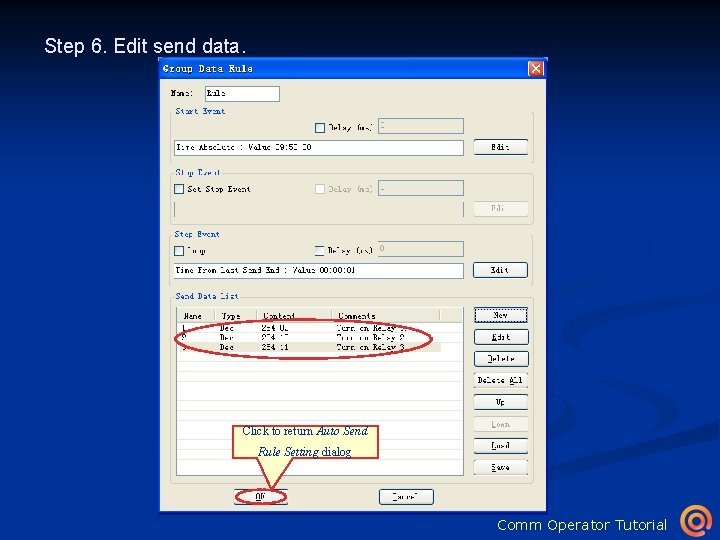Viewport: 720px width, 540px height.
Task: Click the Stop Event delay value field
Action: click(x=421, y=188)
